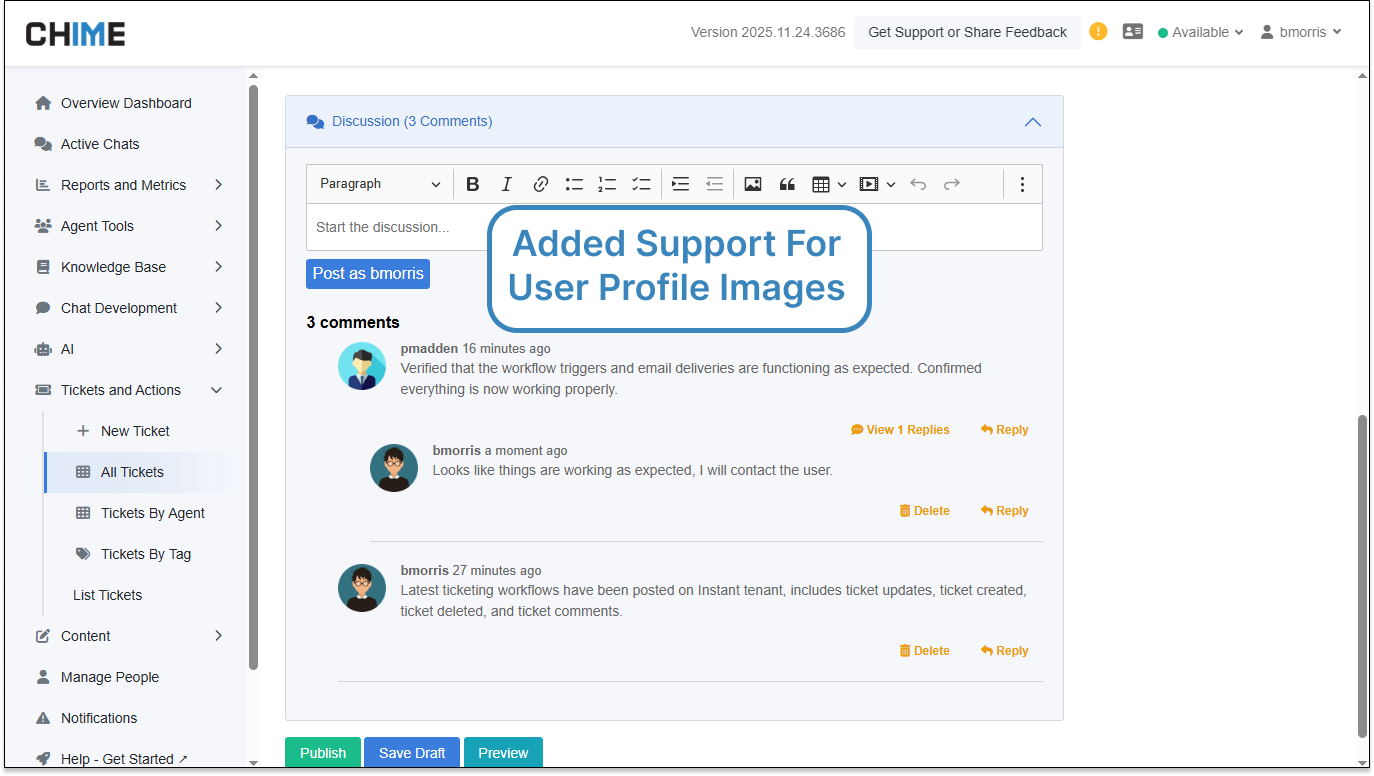
Task: Insert a block quote
Action: click(787, 184)
